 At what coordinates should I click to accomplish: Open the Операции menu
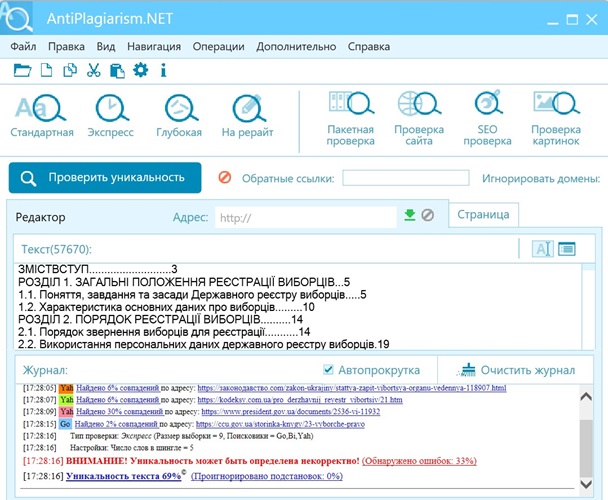[219, 47]
